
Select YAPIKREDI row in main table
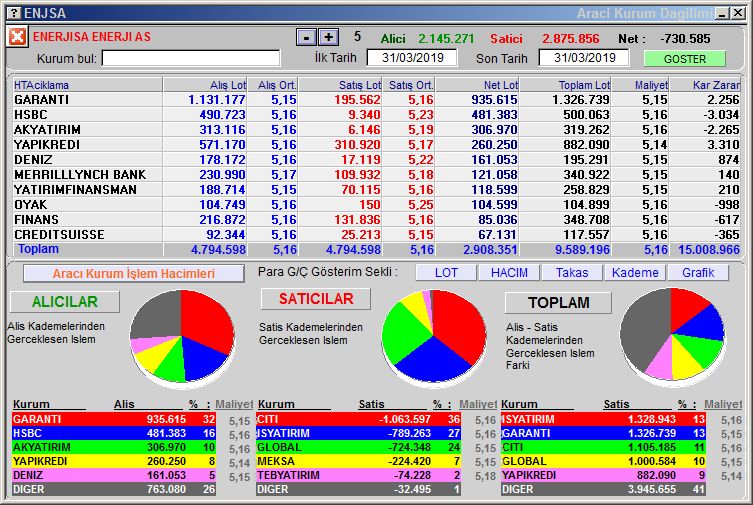[x=376, y=144]
